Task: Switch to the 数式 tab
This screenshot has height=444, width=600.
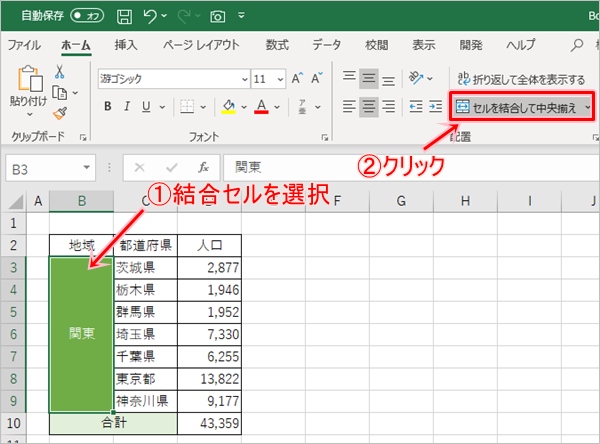Action: (x=277, y=45)
